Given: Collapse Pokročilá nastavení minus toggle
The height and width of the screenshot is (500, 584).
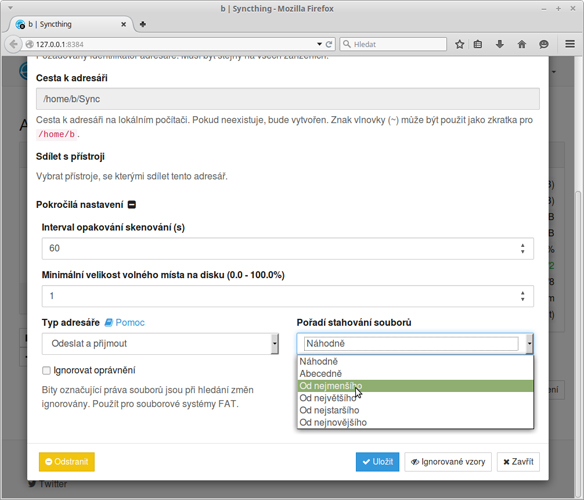Looking at the screenshot, I should tap(132, 205).
